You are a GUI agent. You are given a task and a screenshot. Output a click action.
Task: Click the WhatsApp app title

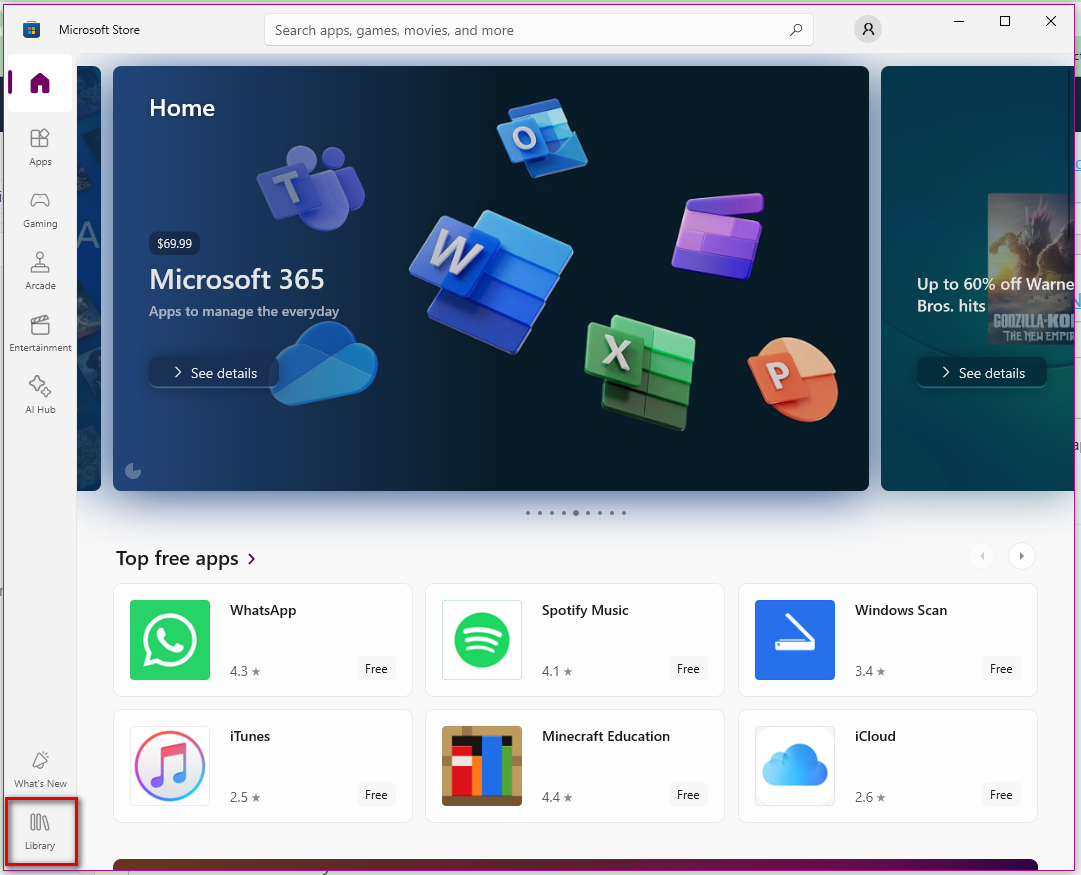tap(263, 610)
